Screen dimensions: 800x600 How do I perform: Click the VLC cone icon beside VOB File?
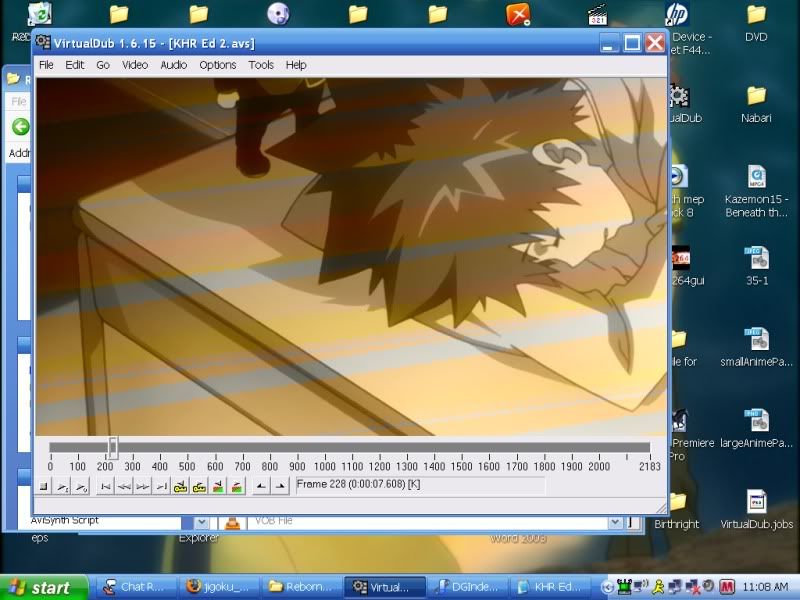point(232,522)
